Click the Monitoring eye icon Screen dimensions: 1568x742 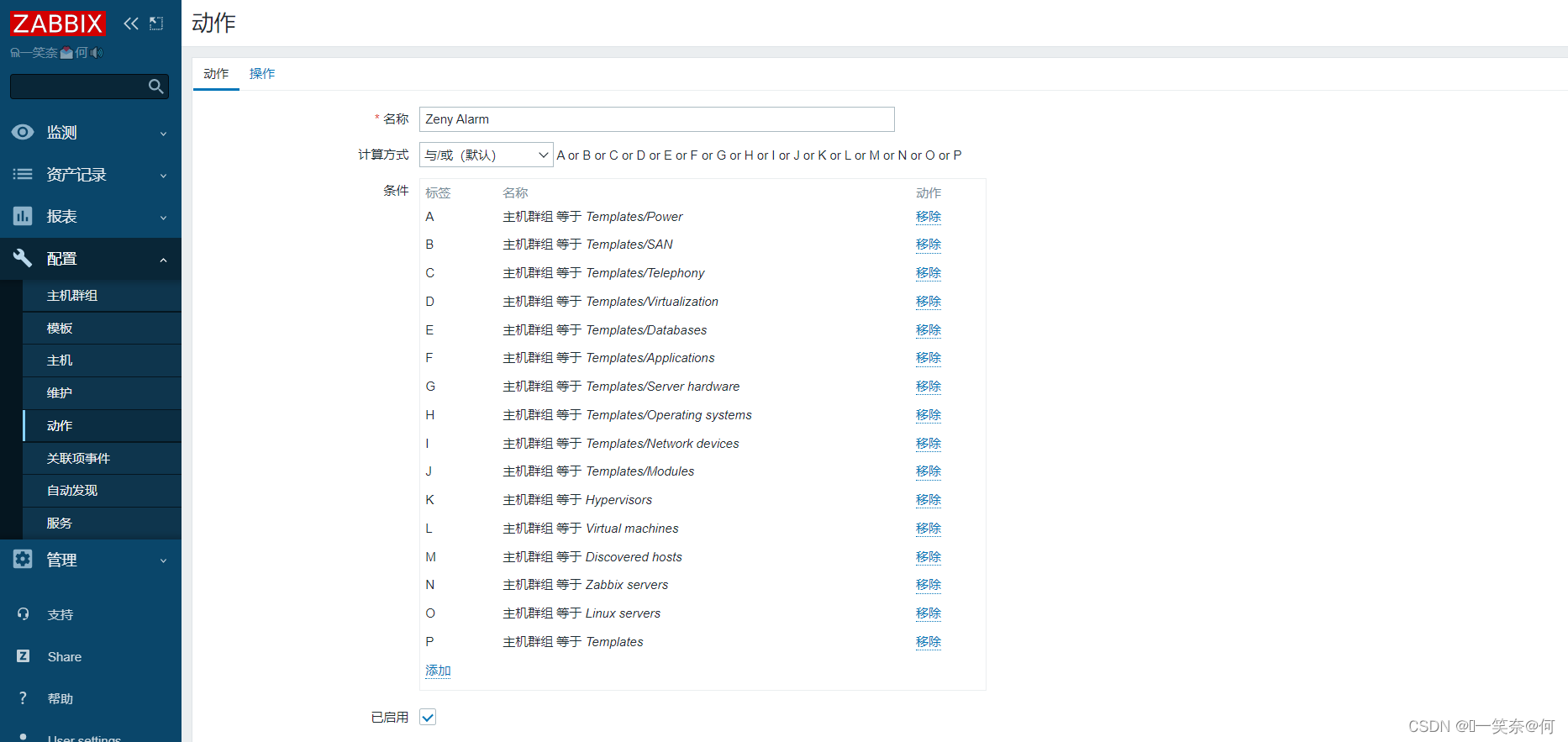click(23, 132)
